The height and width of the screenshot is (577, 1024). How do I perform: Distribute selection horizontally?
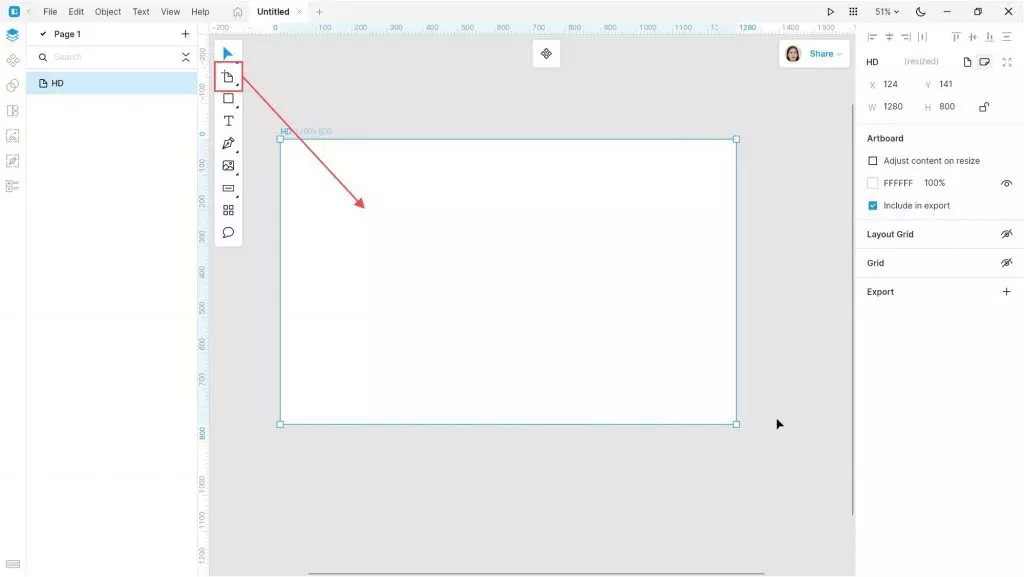922,37
